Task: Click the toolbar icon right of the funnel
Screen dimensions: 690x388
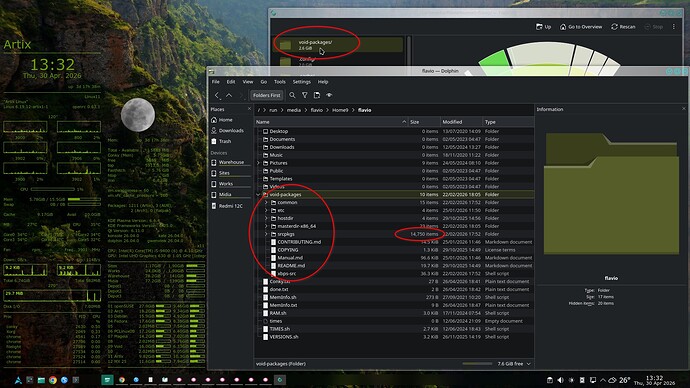Action: [317, 95]
